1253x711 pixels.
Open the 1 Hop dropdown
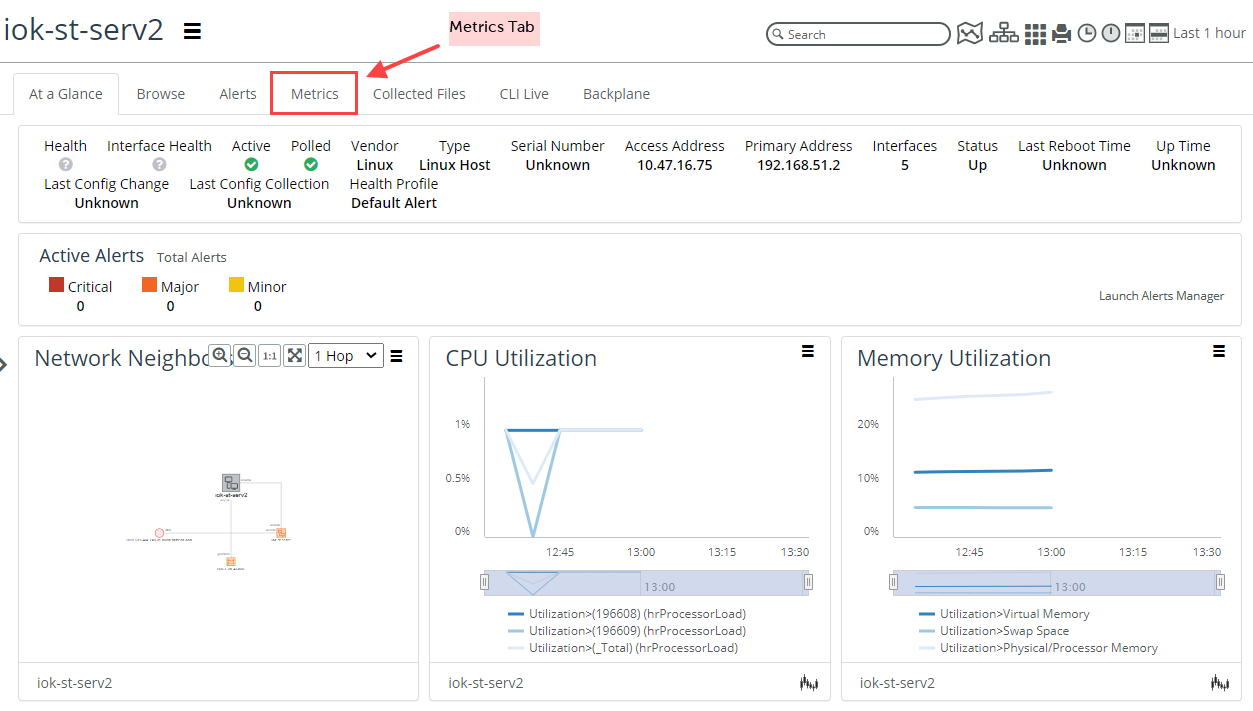pyautogui.click(x=345, y=356)
